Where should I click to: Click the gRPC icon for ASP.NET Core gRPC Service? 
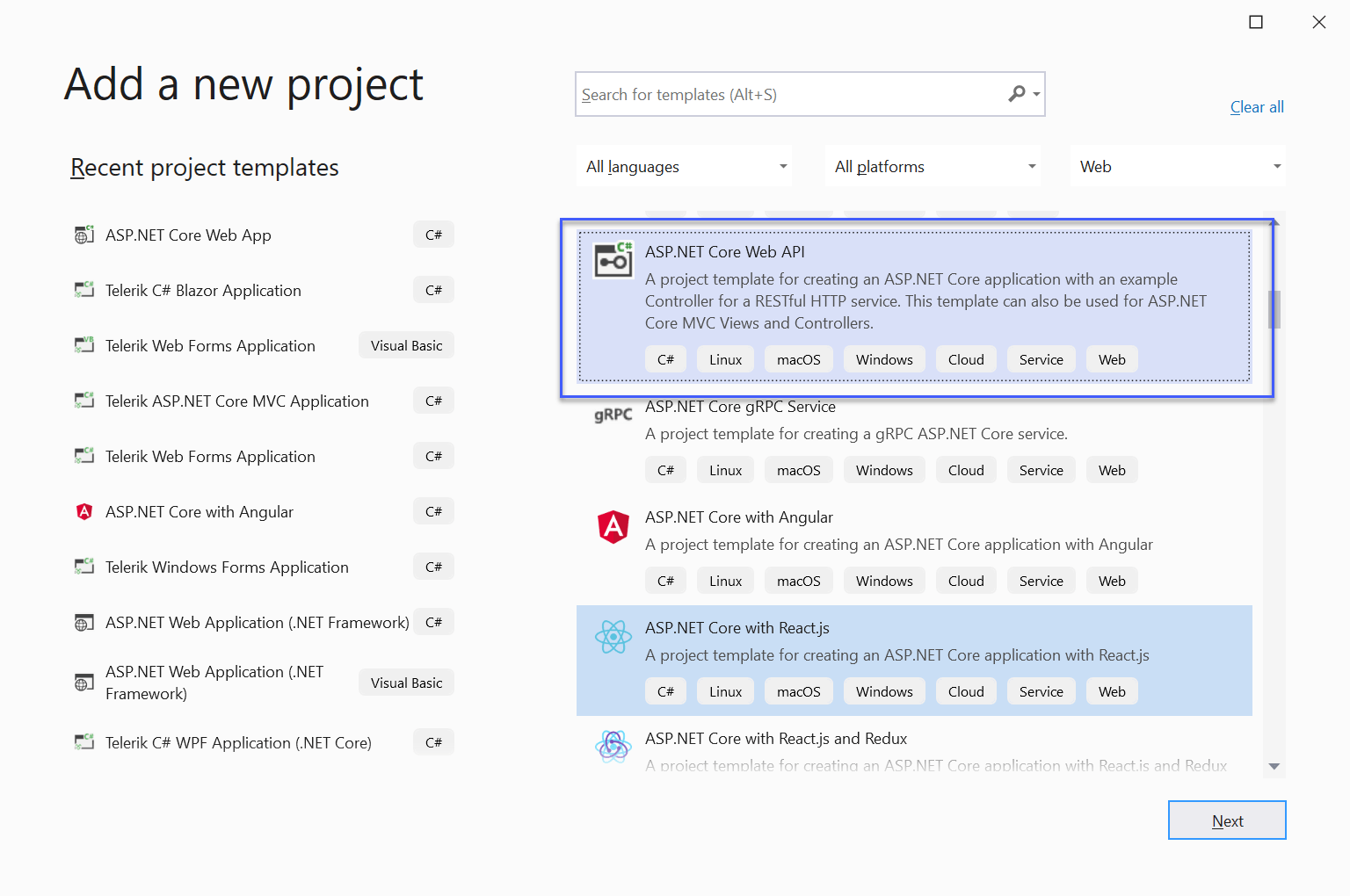tap(613, 413)
